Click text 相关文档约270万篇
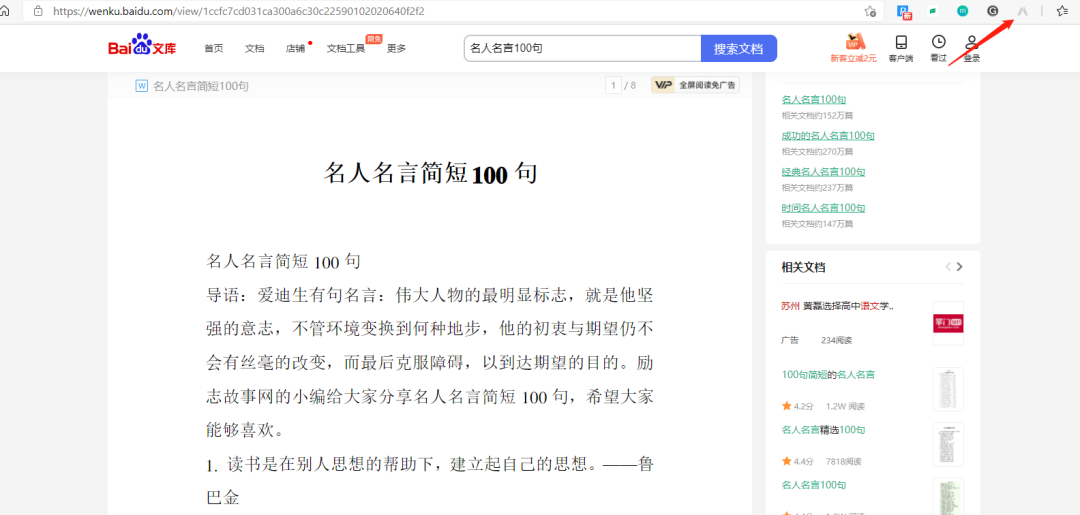The width and height of the screenshot is (1080, 515). tap(817, 151)
